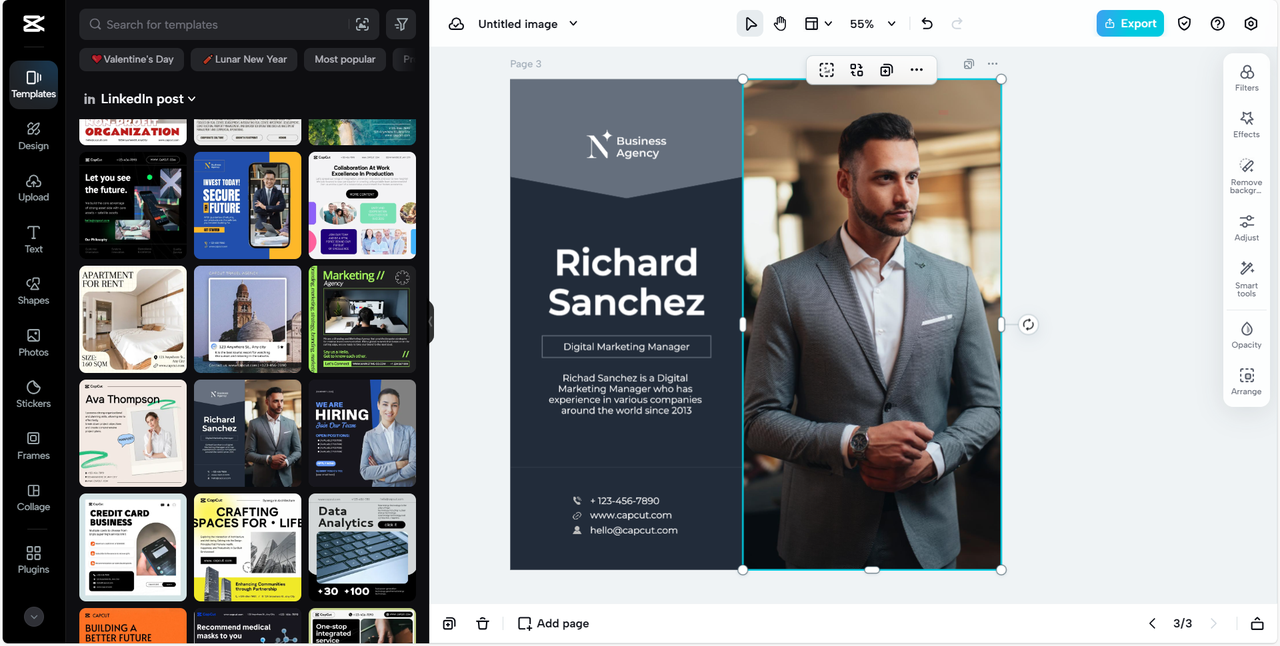Open the pages panel icon at bottom right
This screenshot has width=1280, height=646.
(x=1257, y=623)
